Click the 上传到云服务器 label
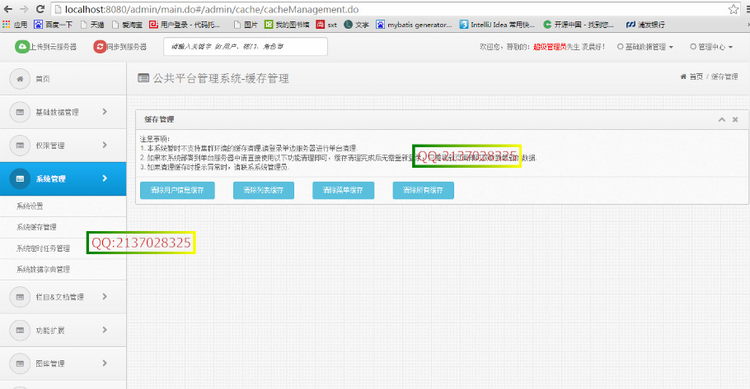The image size is (750, 389). [x=53, y=47]
